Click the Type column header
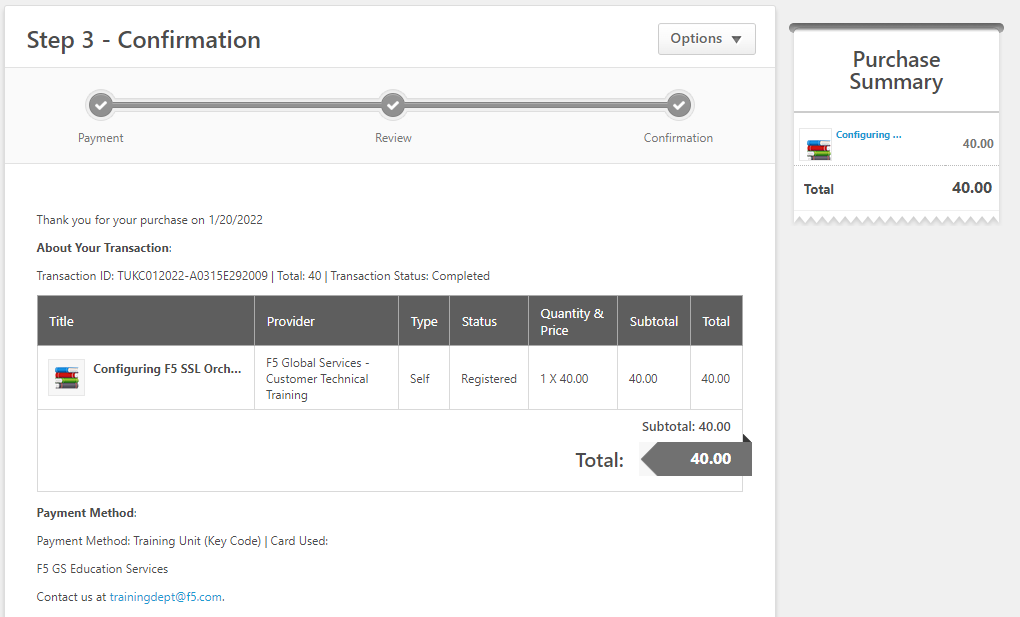The image size is (1020, 617). [424, 321]
